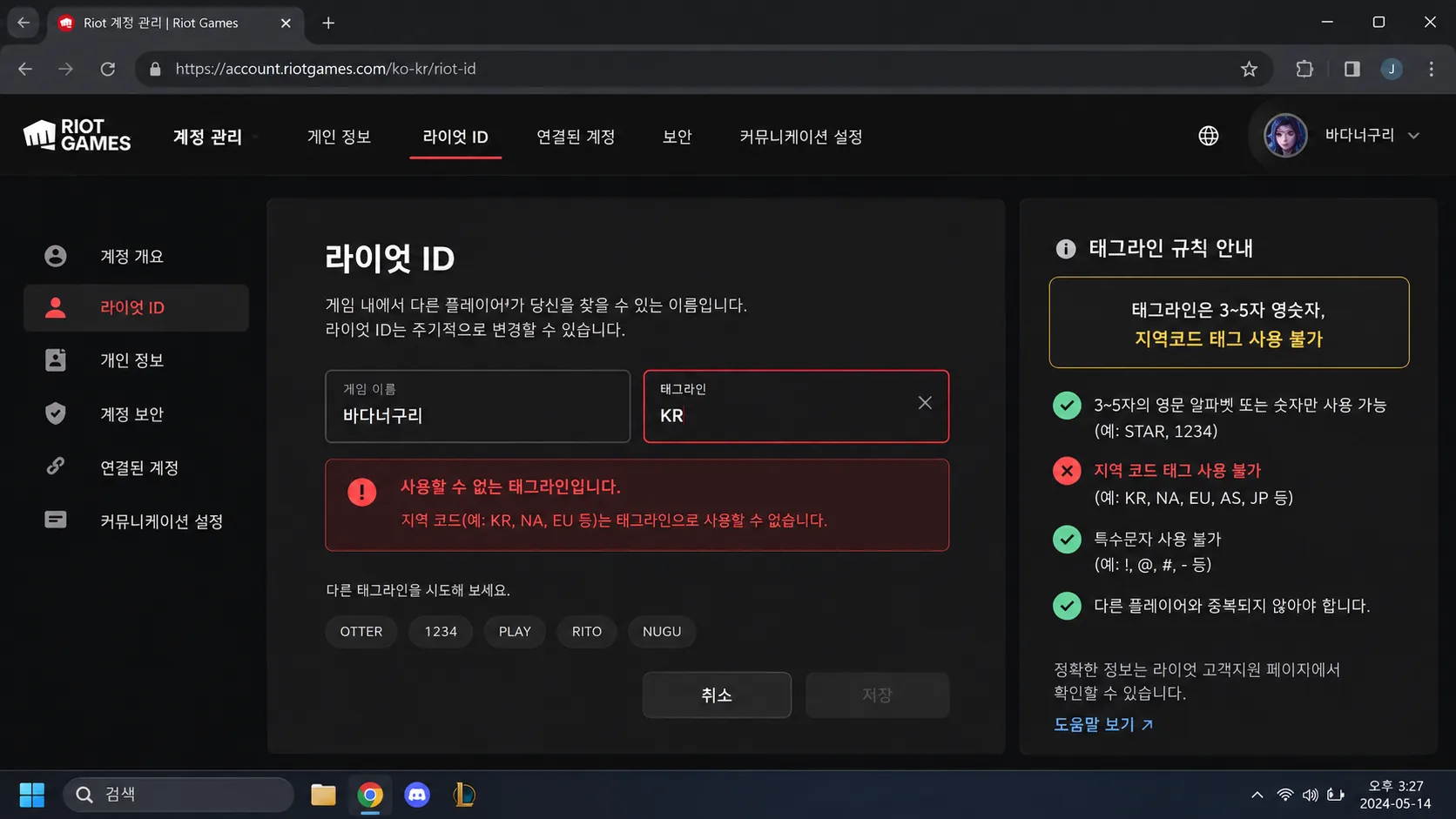This screenshot has height=819, width=1456.
Task: Open 계정 보안 in the sidebar
Action: (x=136, y=414)
